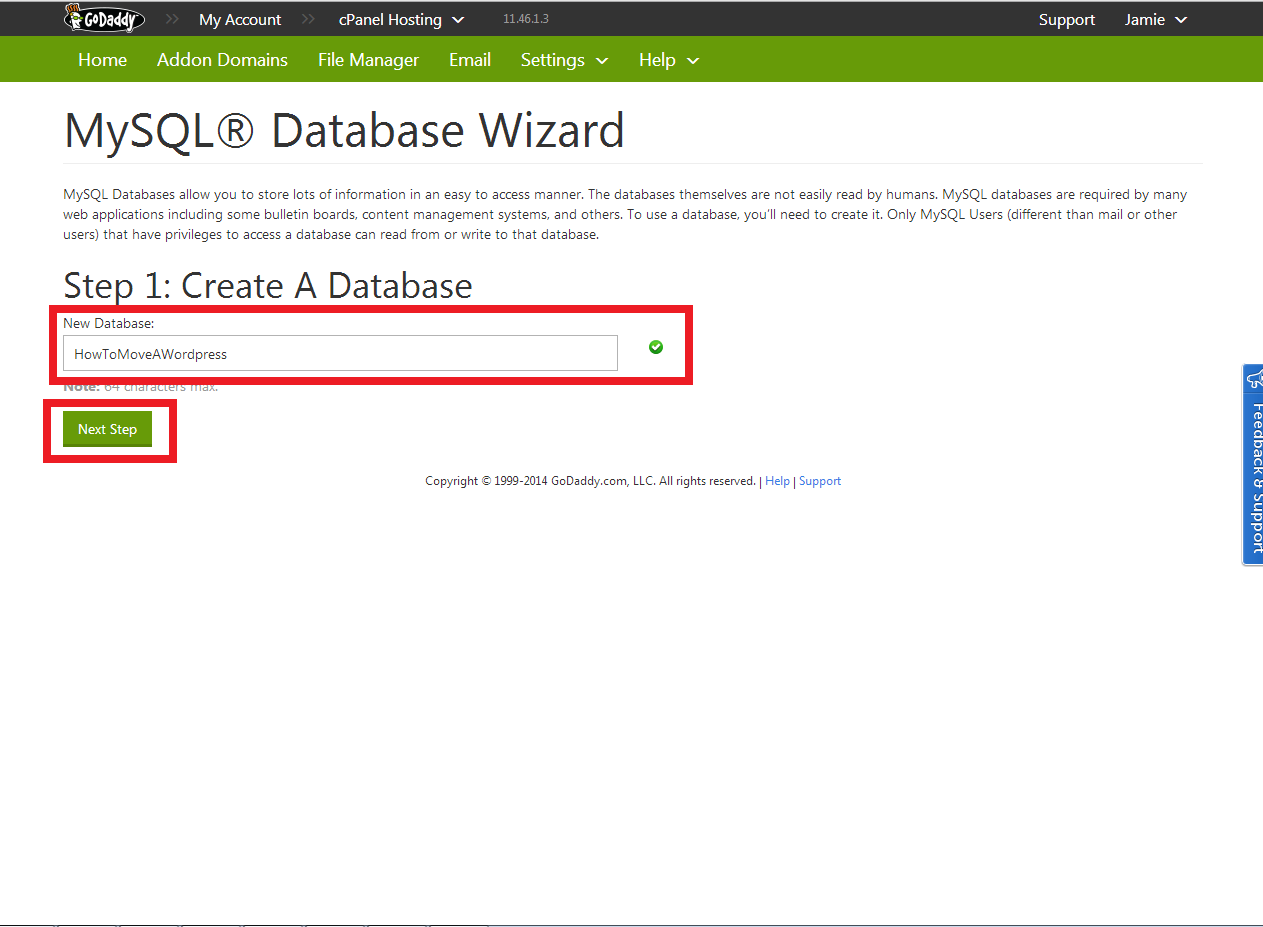
Task: Open the Email menu item
Action: pyautogui.click(x=470, y=60)
